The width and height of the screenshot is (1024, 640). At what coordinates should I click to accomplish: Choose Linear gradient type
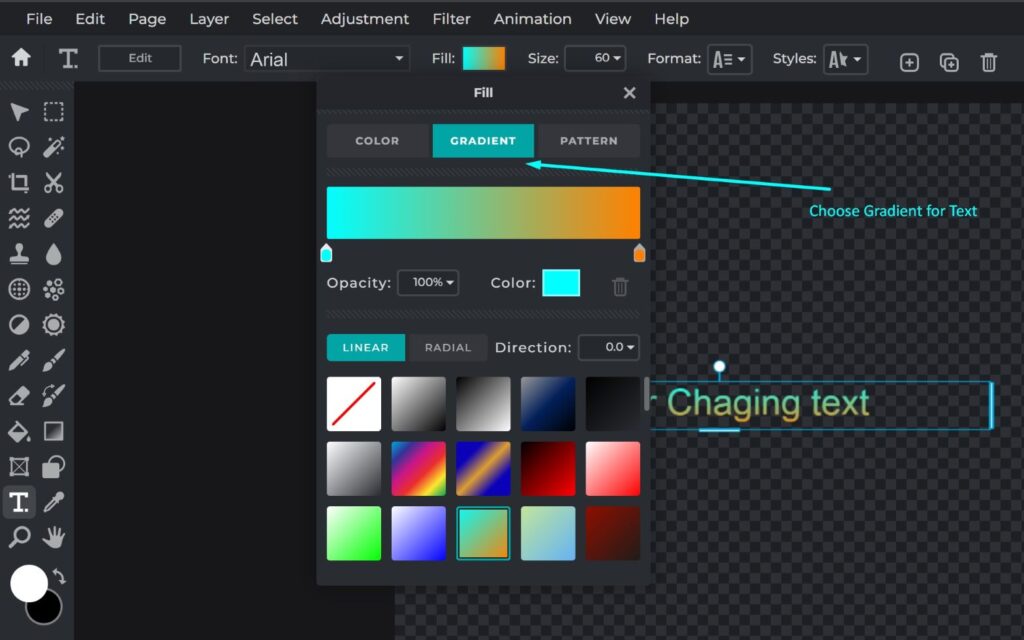(x=366, y=347)
